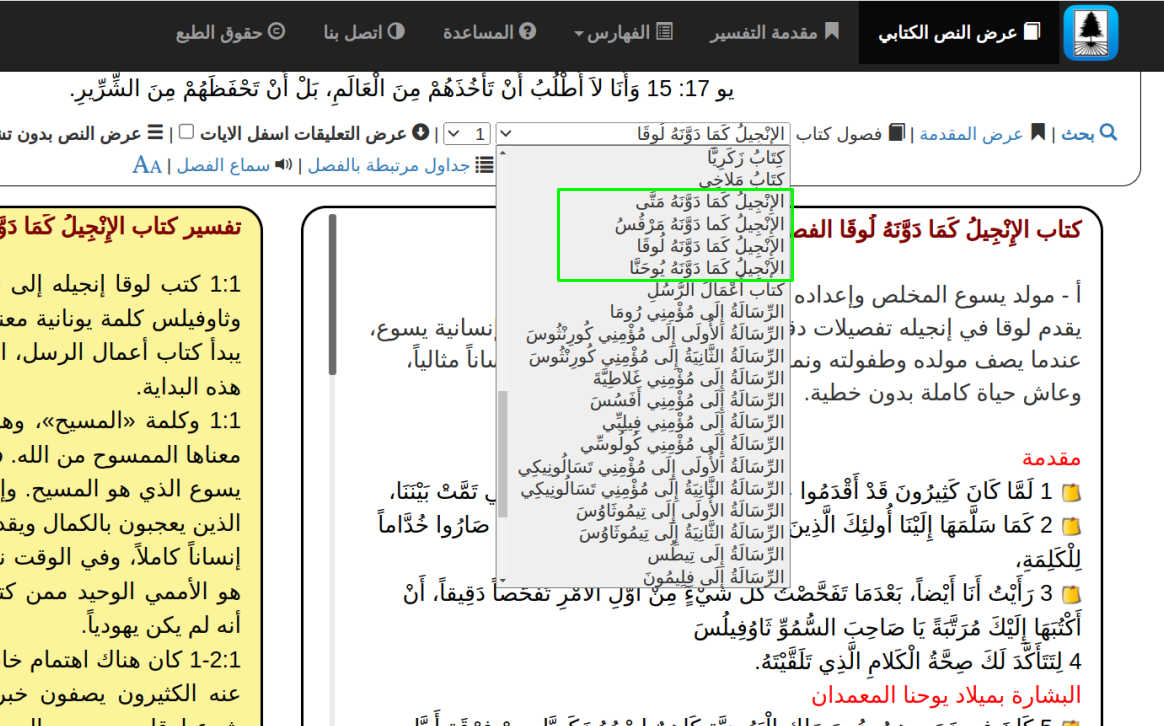Select الرسالة إلى مؤمني فيلبي option
This screenshot has width=1164, height=726.
coord(693,422)
